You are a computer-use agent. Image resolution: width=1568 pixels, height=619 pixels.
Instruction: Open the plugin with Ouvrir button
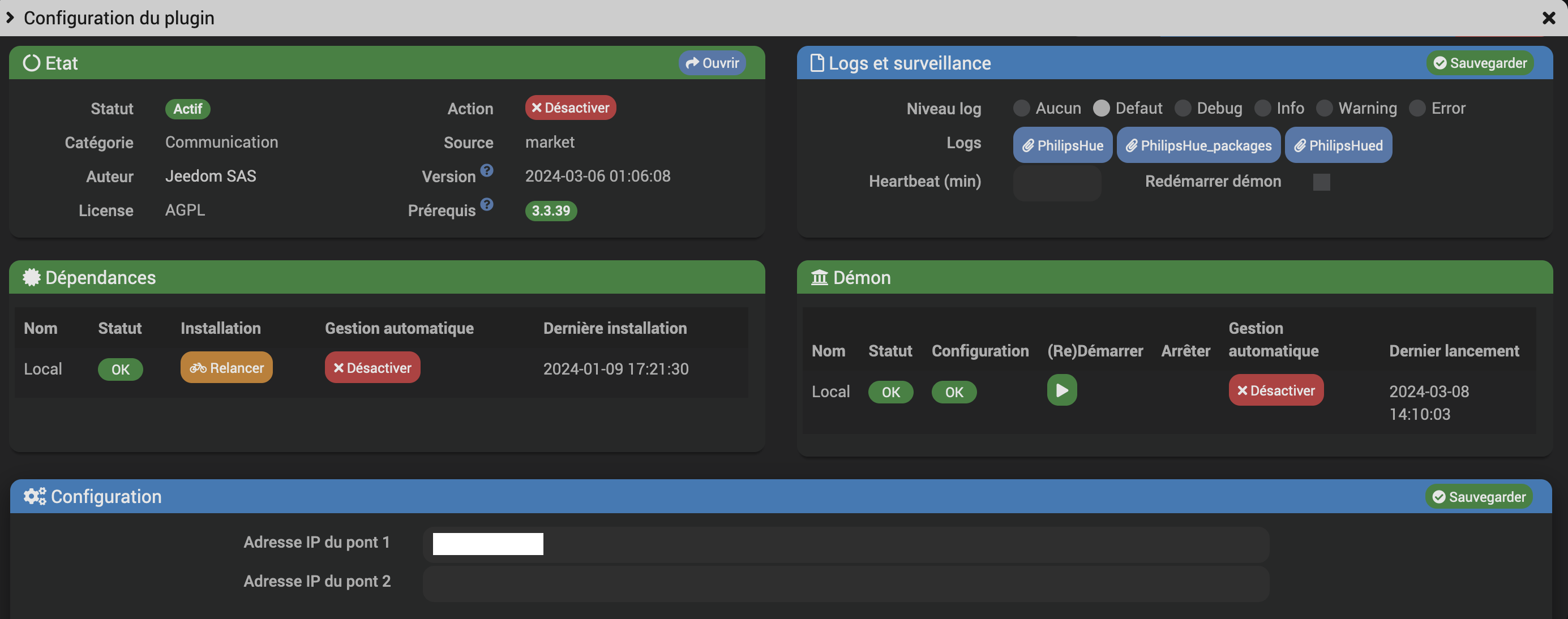click(712, 63)
